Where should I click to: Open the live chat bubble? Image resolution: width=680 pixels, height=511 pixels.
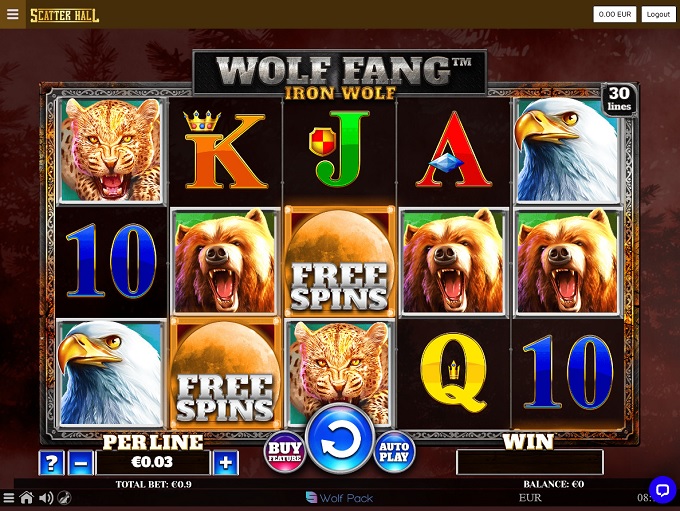tap(662, 490)
